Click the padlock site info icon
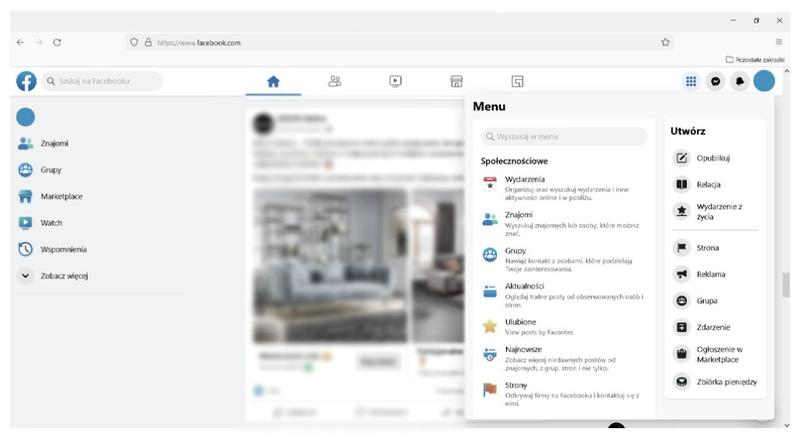 [x=148, y=42]
